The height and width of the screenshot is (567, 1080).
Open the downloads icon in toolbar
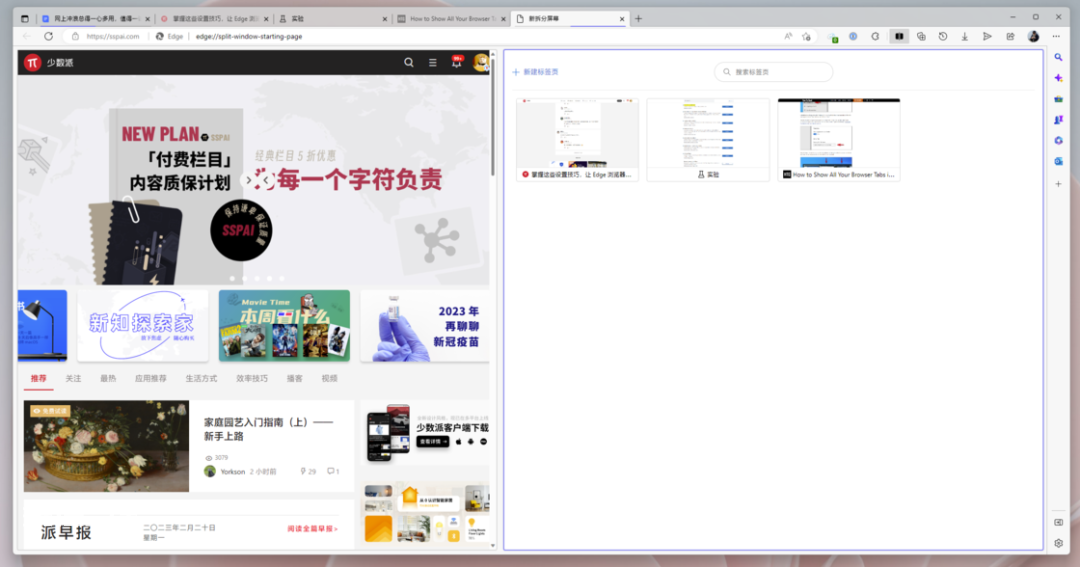coord(965,37)
